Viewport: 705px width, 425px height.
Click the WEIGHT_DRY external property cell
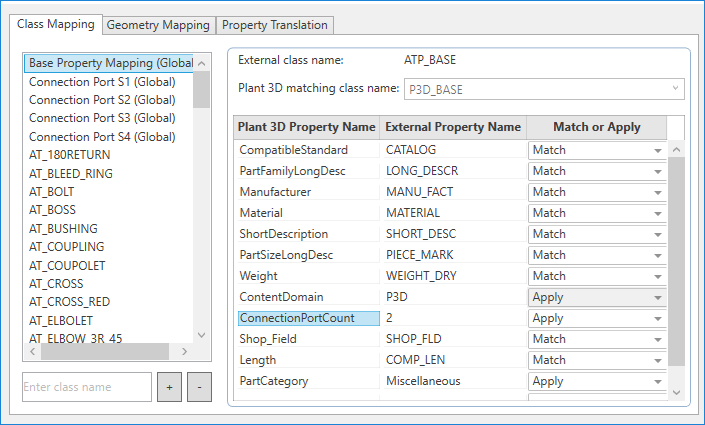(455, 276)
